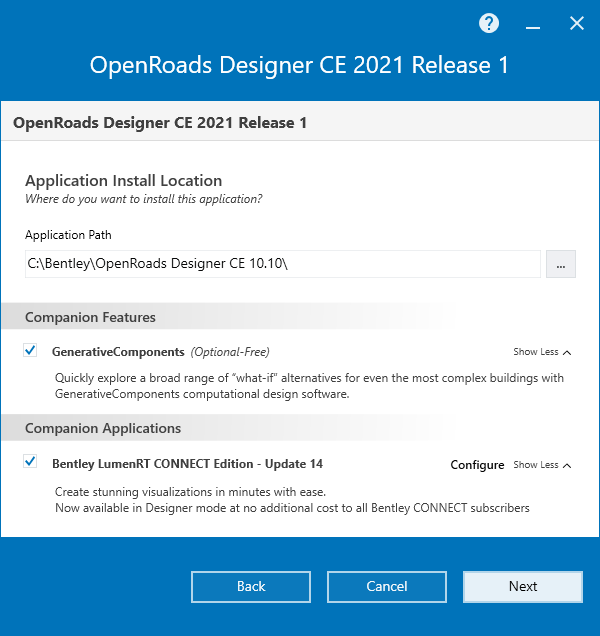This screenshot has width=600, height=636.
Task: Click 'Where do you want to install' text
Action: coord(144,199)
